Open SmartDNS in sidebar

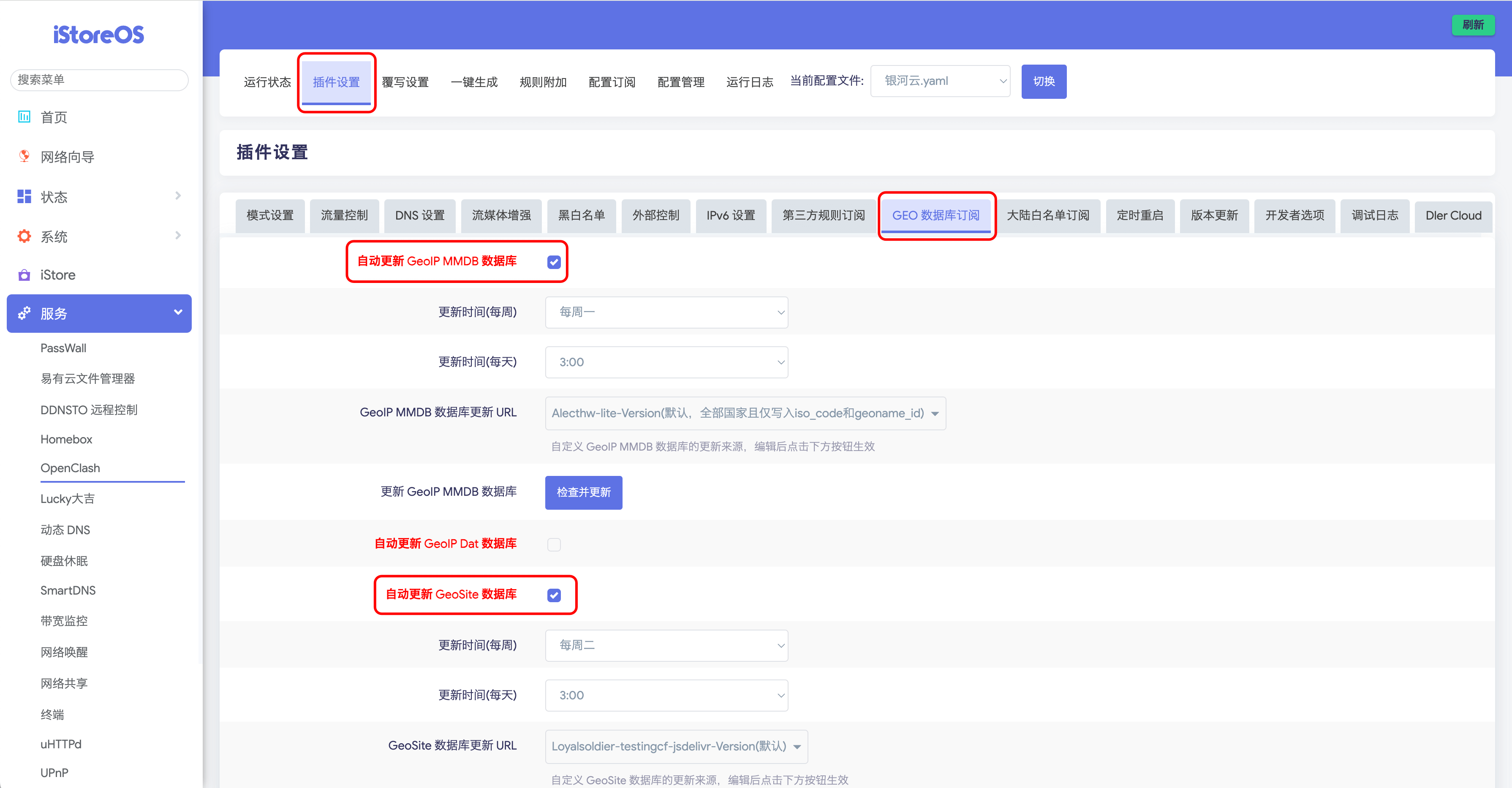point(68,590)
